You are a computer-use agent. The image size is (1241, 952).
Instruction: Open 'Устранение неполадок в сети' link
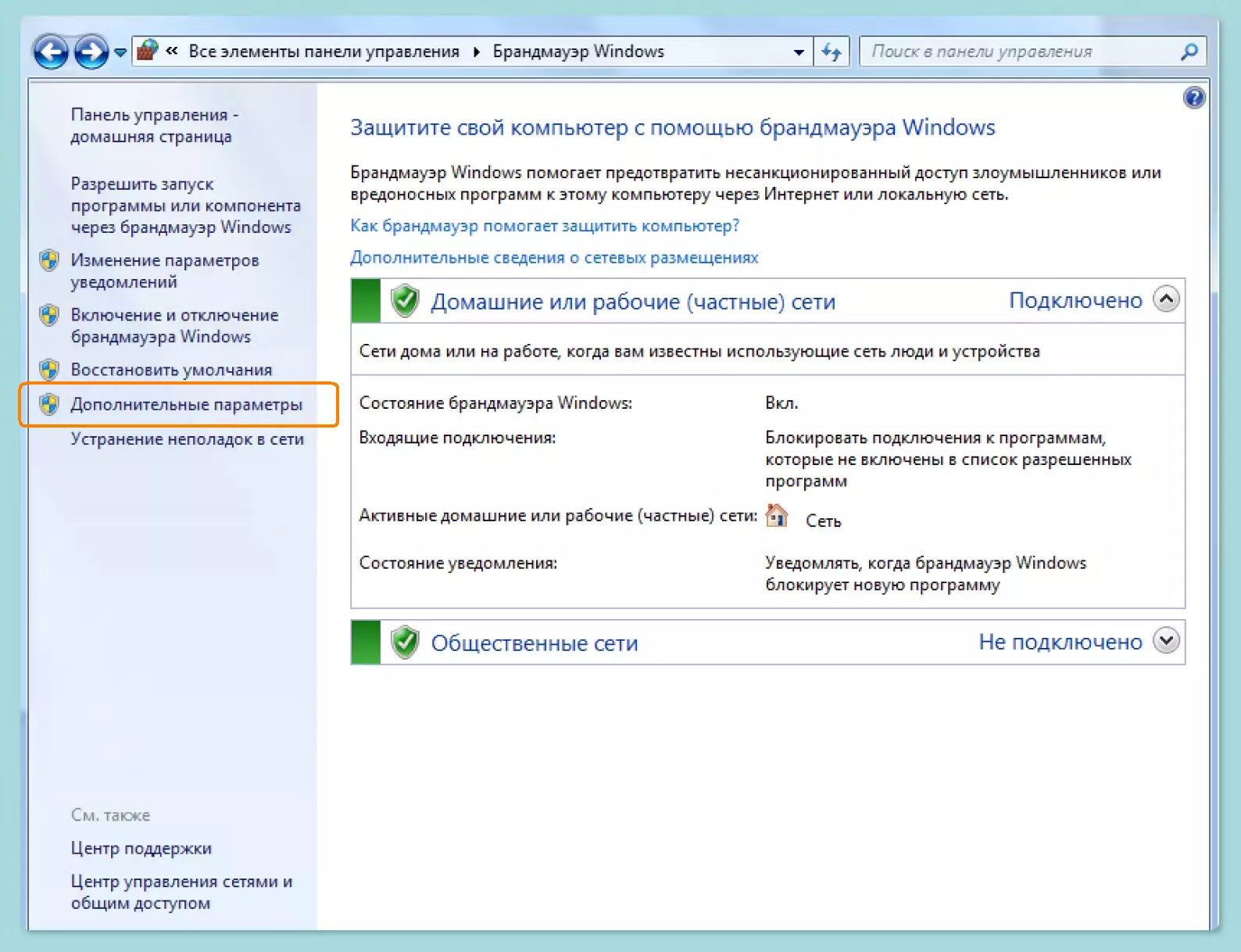pos(188,439)
